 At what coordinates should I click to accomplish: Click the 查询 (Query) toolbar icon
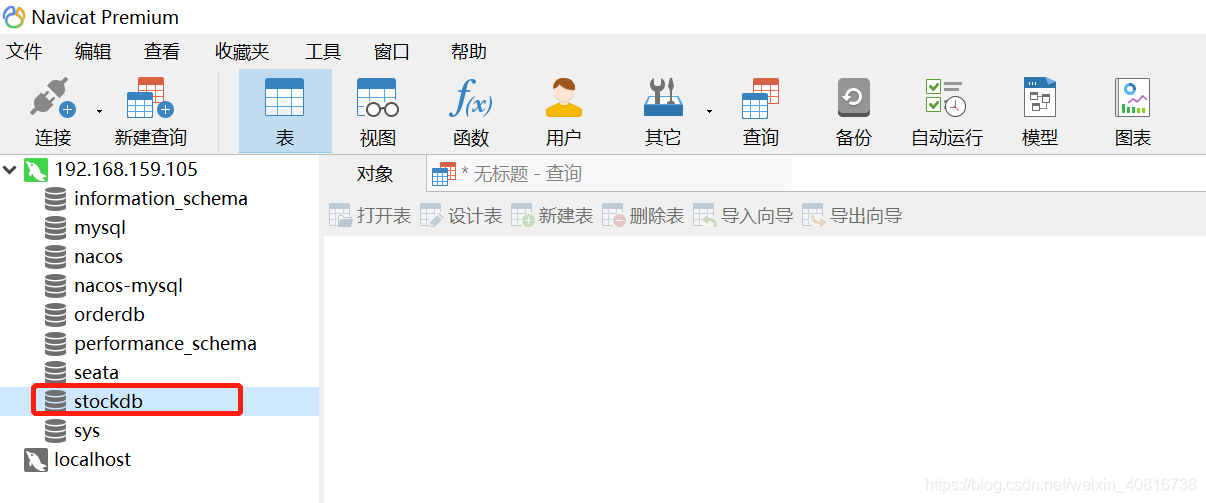[x=760, y=99]
